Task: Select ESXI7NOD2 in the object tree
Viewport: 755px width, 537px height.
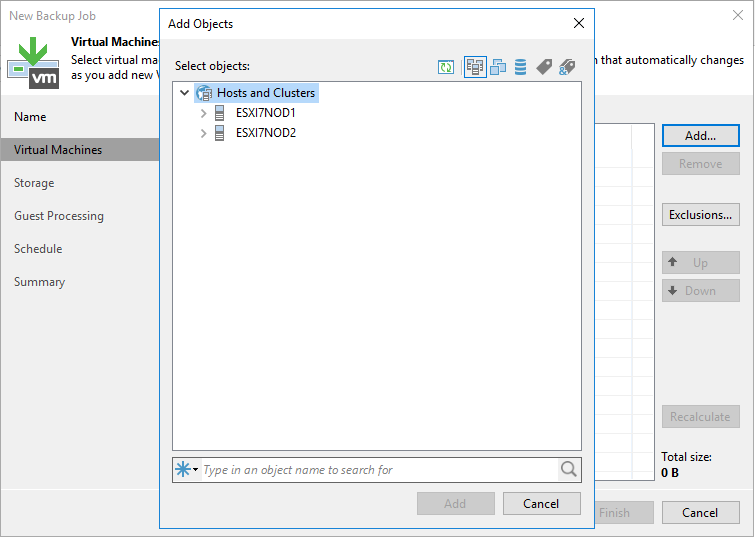Action: point(265,133)
